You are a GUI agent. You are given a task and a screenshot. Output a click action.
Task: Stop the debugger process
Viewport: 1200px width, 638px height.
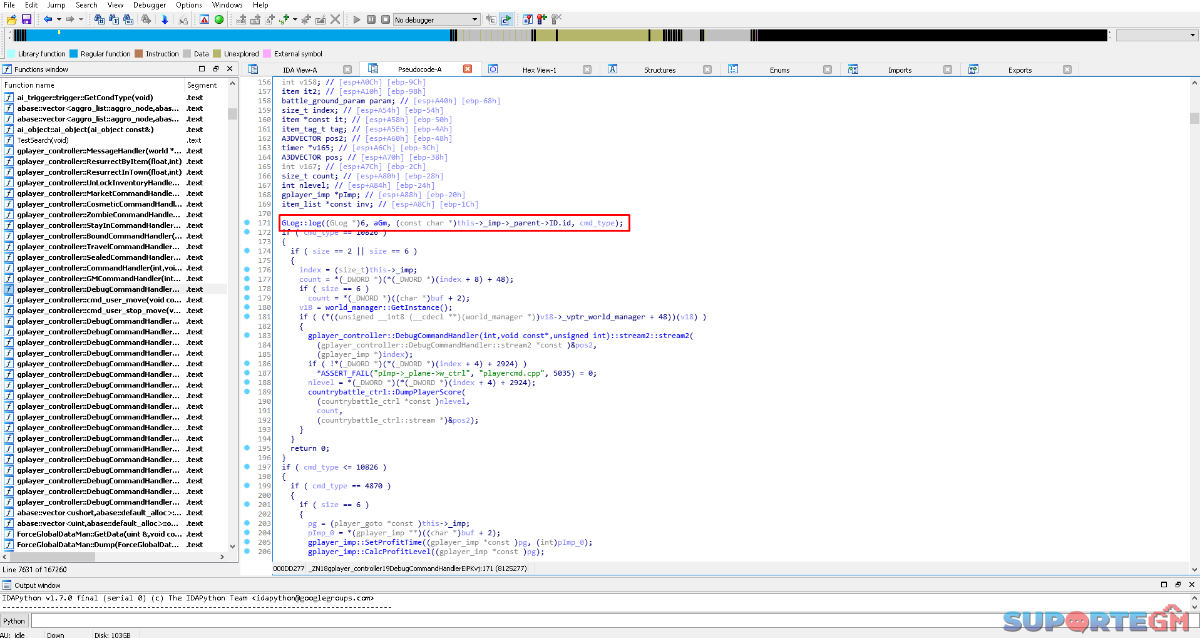[385, 19]
